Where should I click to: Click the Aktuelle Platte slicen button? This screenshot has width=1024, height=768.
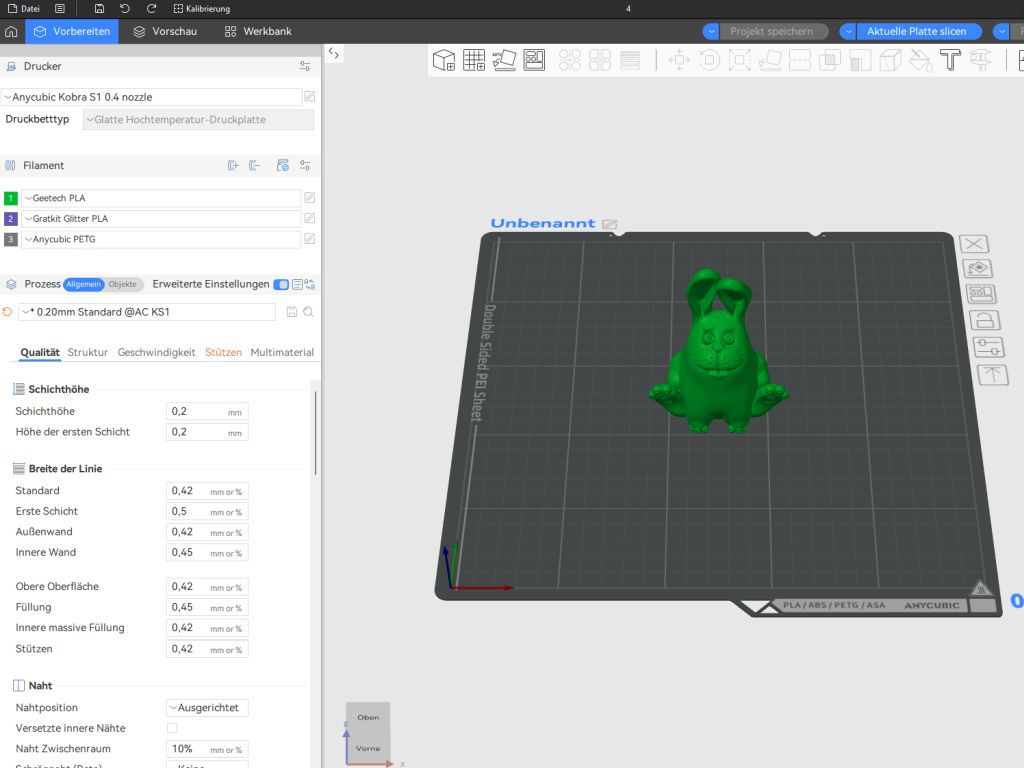coord(916,31)
